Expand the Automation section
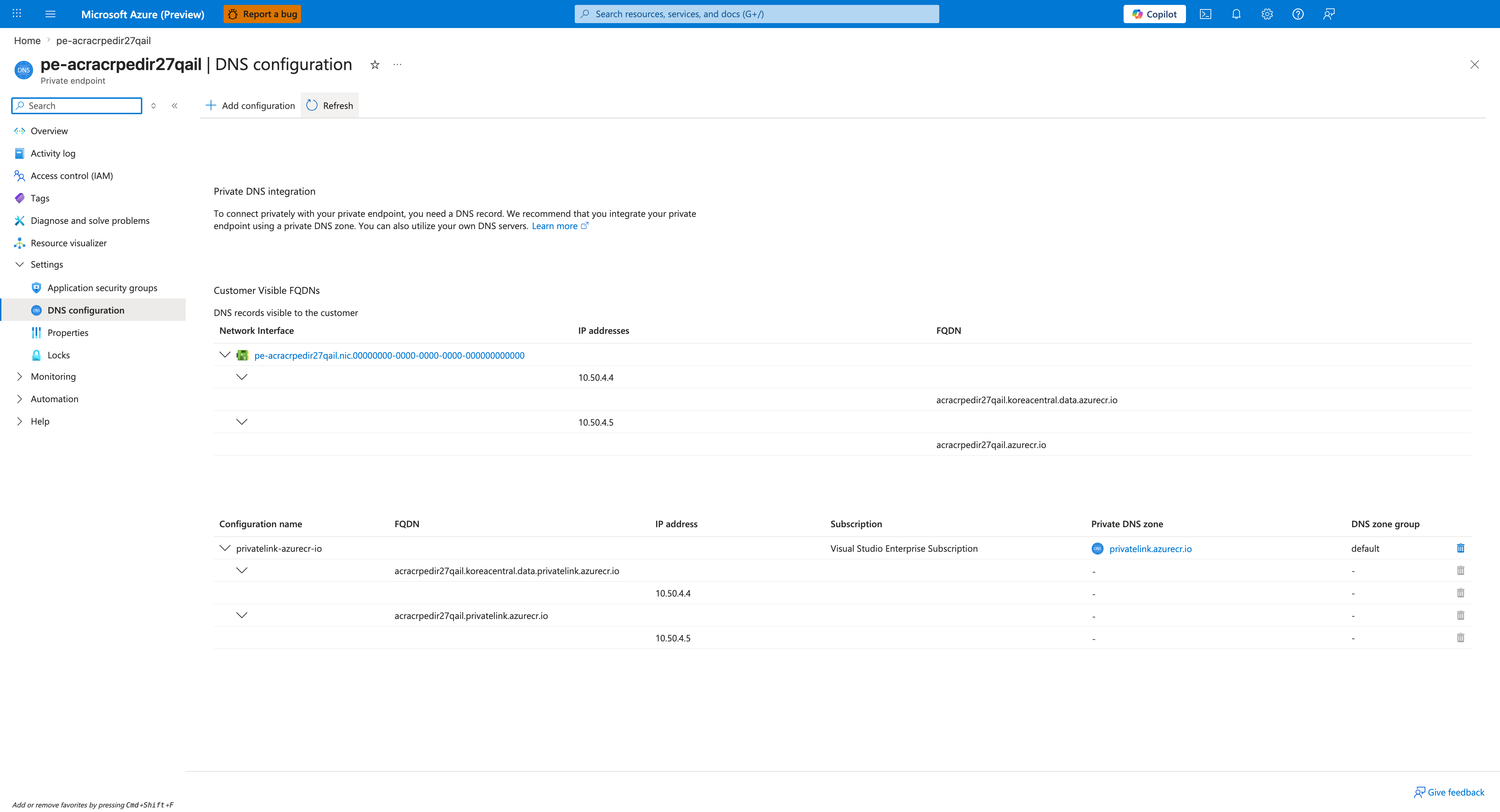The image size is (1500, 812). (x=19, y=399)
